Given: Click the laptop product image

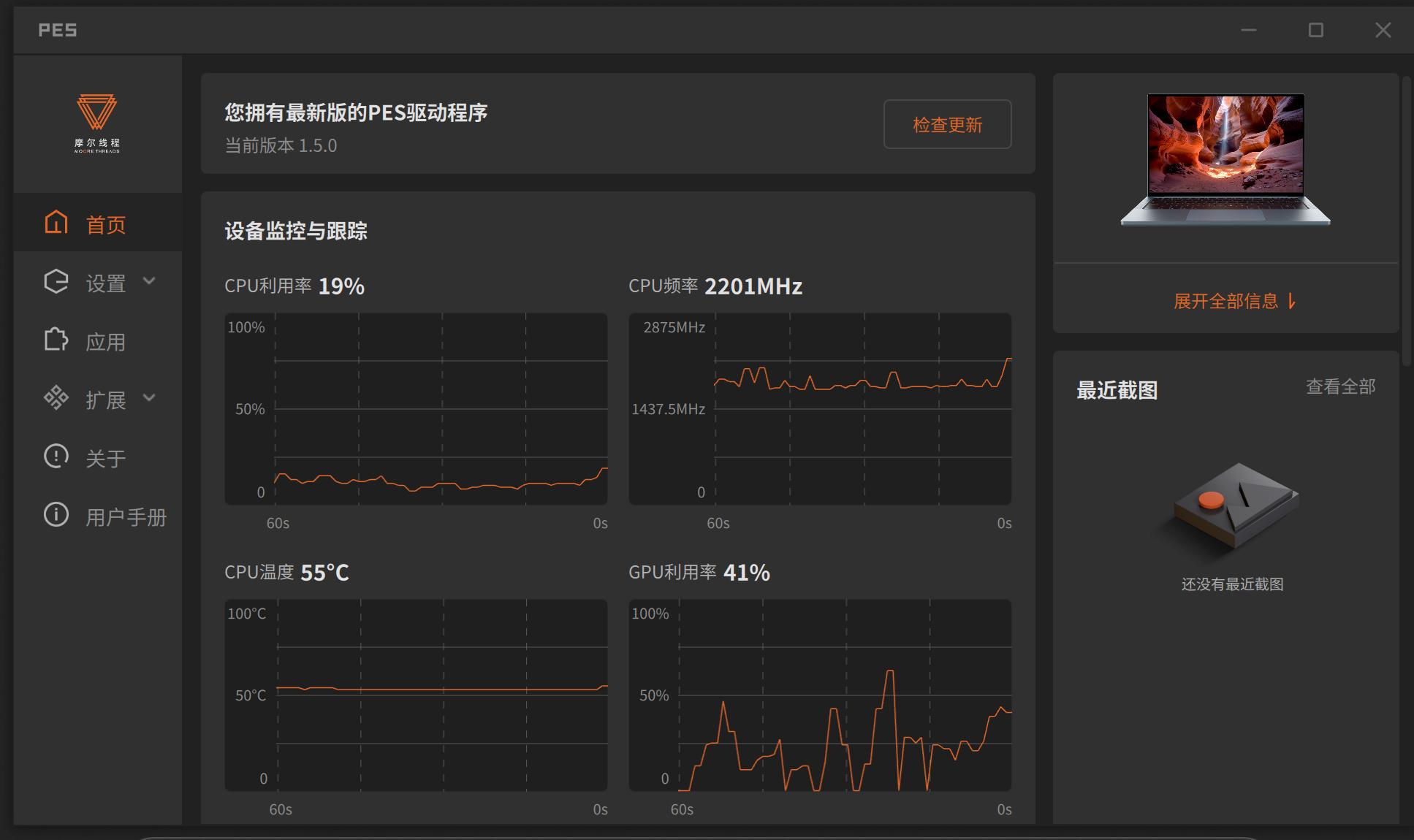Looking at the screenshot, I should 1225,159.
